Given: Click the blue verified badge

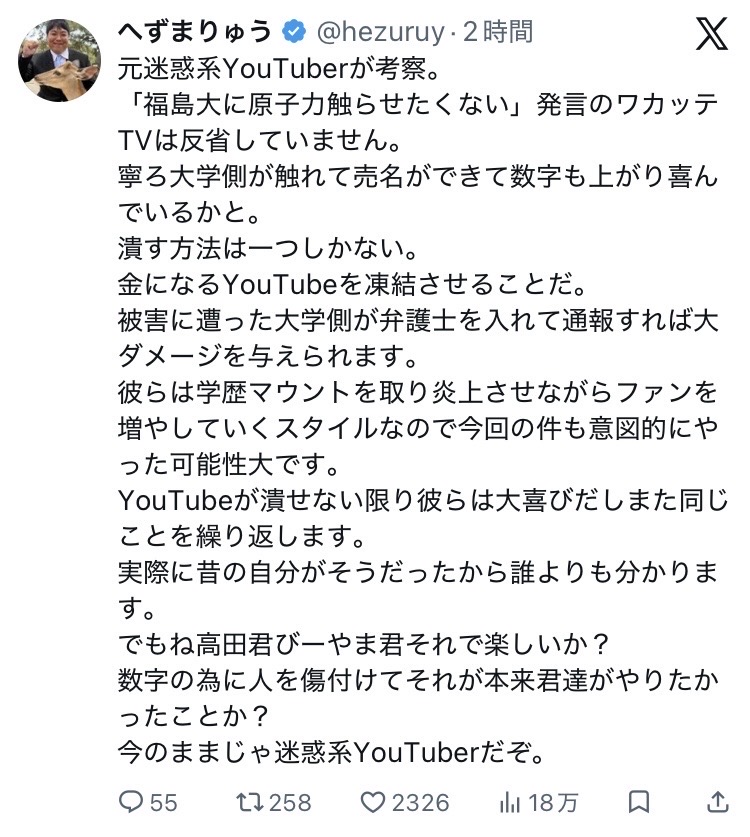Looking at the screenshot, I should pos(294,31).
